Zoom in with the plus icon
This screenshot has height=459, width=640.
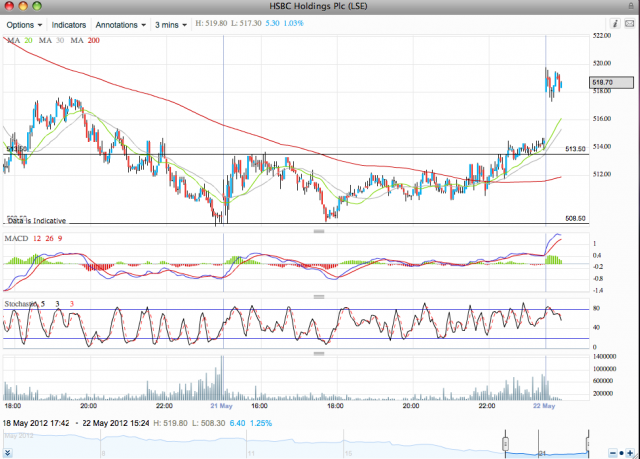pos(630,452)
